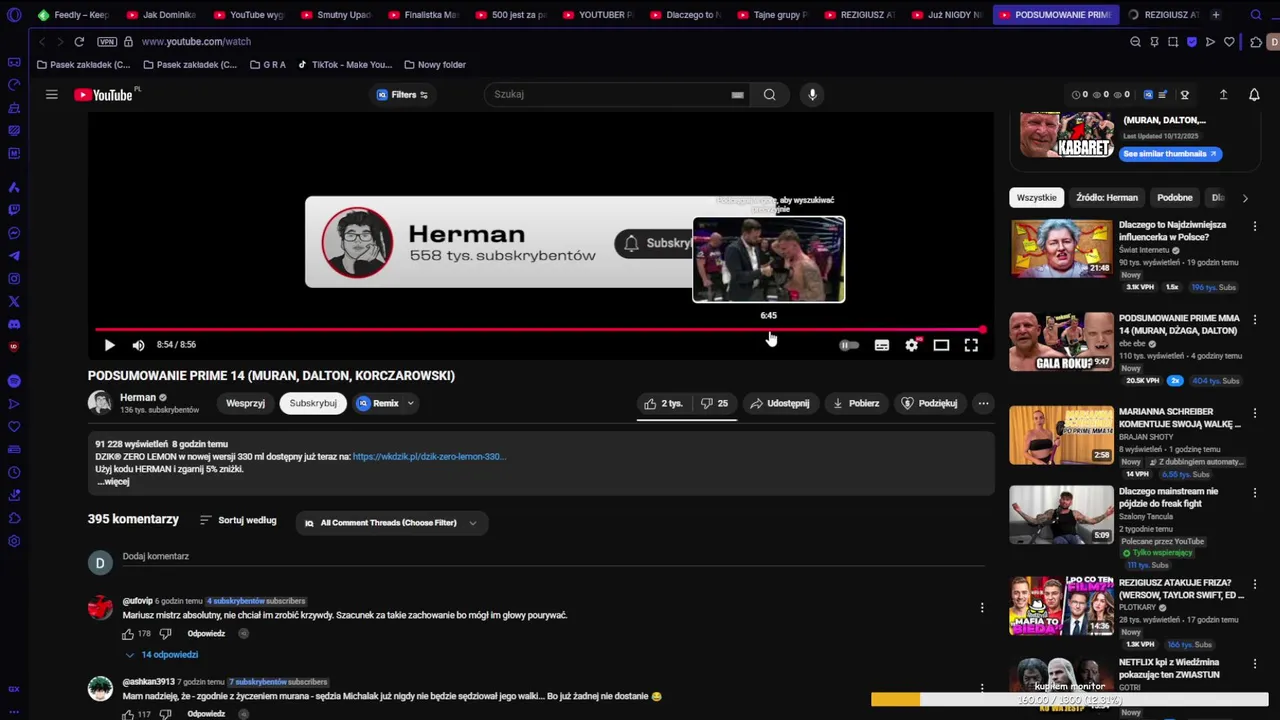The image size is (1280, 720).
Task: Open the Remix dropdown arrow
Action: click(x=410, y=403)
